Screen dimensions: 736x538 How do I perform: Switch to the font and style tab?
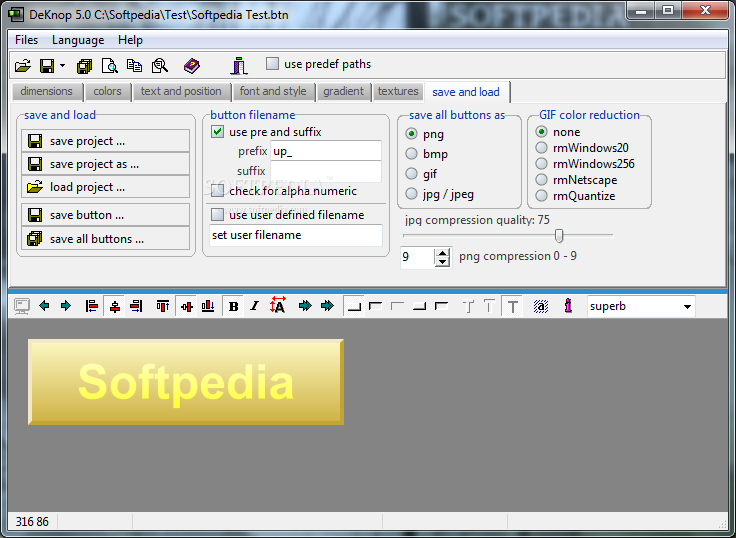[273, 91]
